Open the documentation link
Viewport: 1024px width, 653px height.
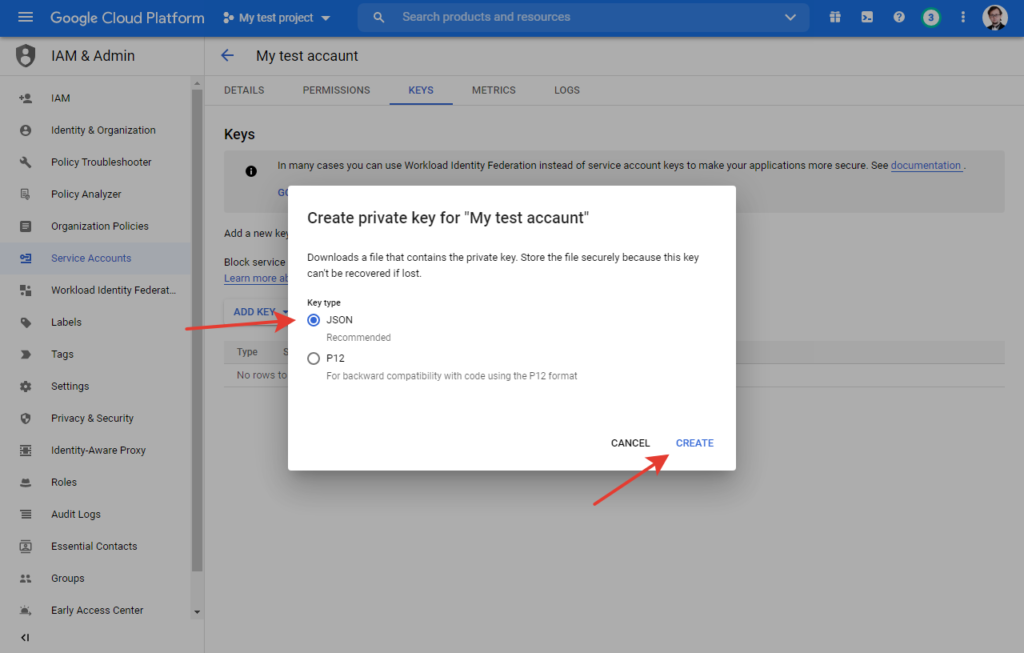(926, 166)
